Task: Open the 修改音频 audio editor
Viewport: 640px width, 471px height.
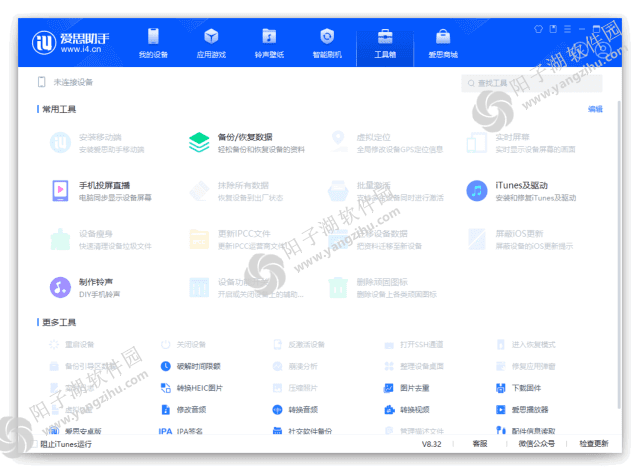Action: coord(194,410)
